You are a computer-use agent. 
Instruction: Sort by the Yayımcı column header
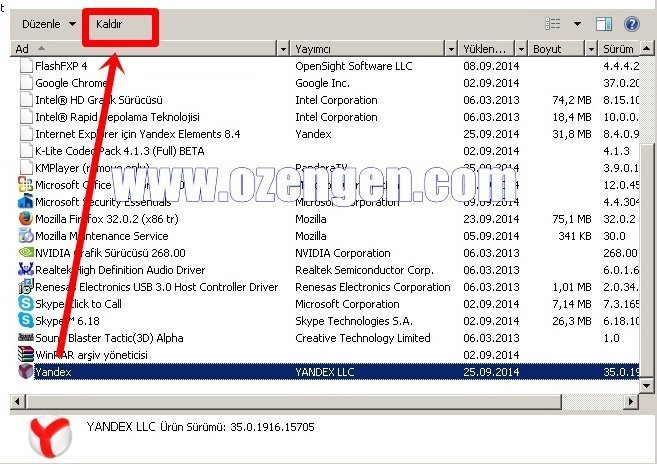click(x=367, y=49)
